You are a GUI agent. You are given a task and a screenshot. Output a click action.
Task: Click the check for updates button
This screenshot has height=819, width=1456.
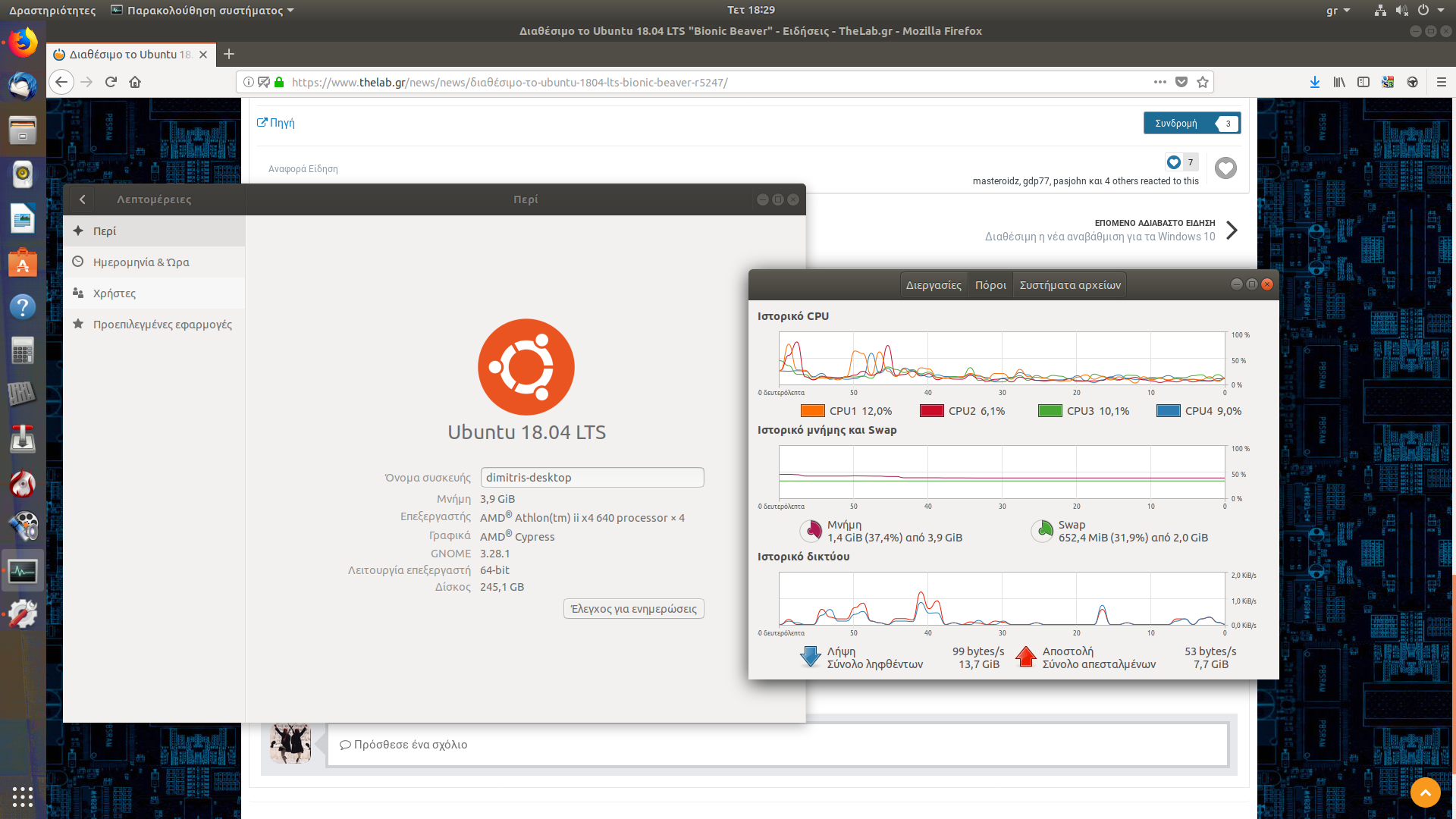633,609
